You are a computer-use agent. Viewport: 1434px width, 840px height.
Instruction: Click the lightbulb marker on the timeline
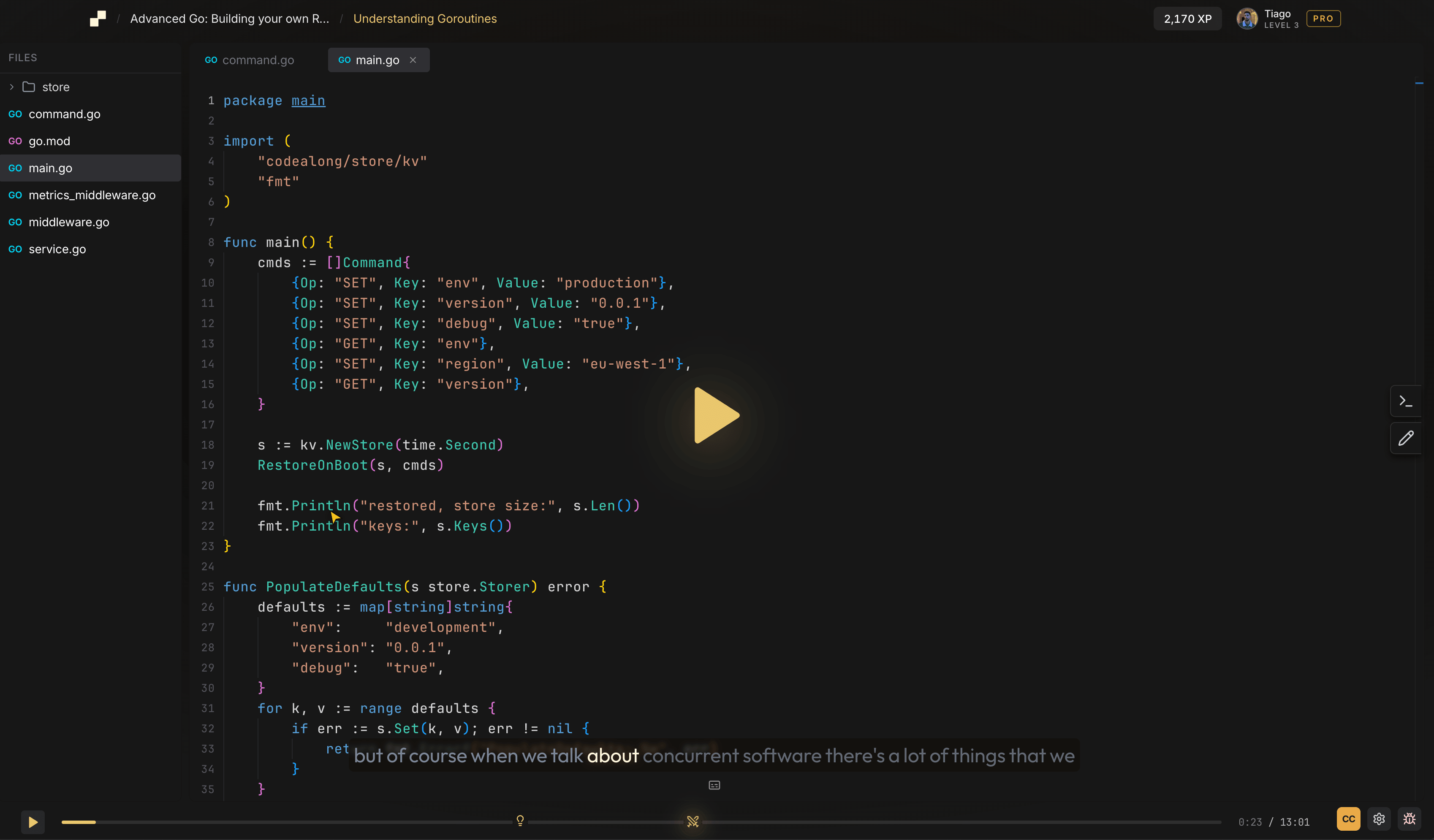click(520, 820)
